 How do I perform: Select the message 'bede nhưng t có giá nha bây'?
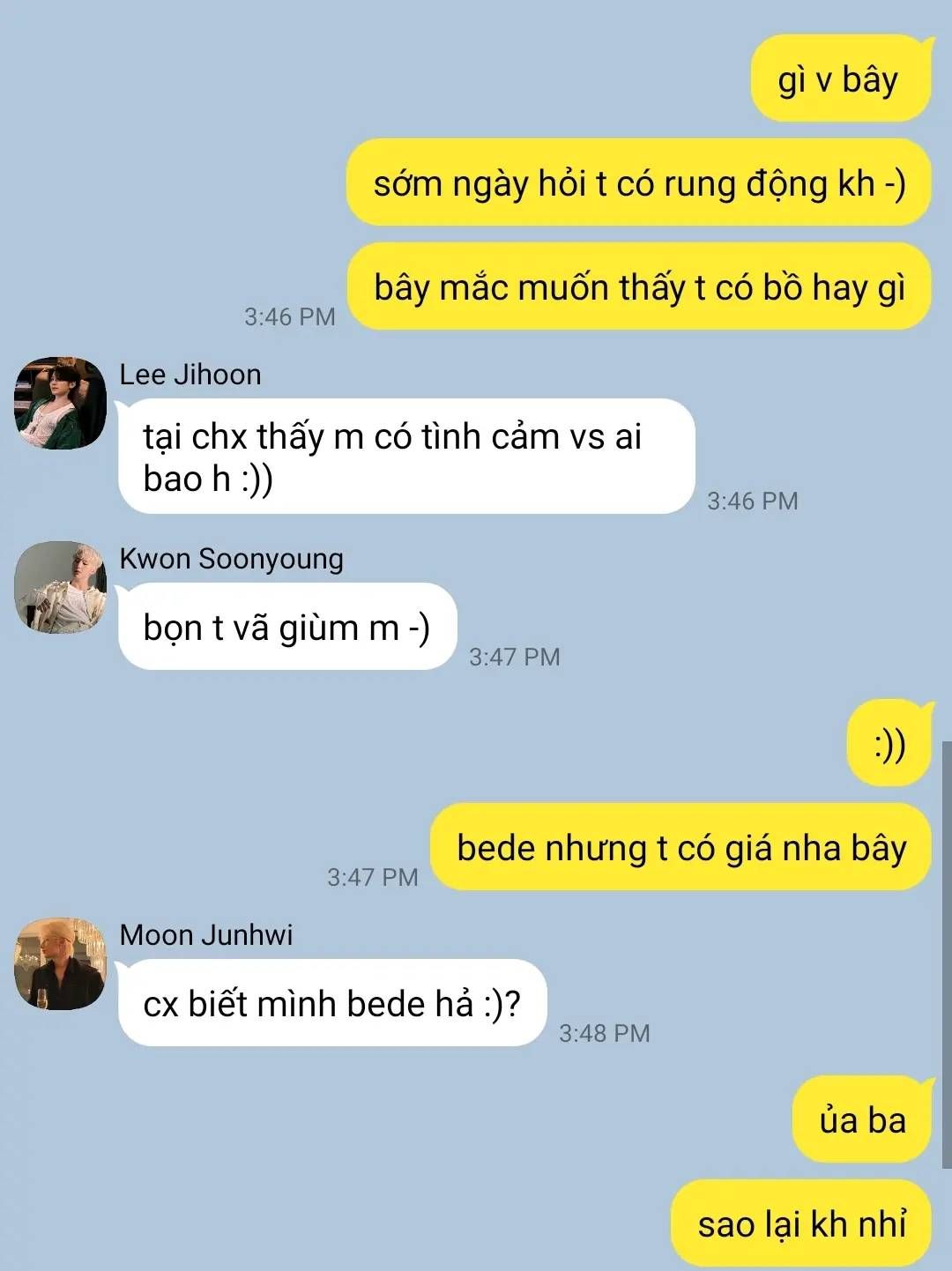[x=681, y=847]
